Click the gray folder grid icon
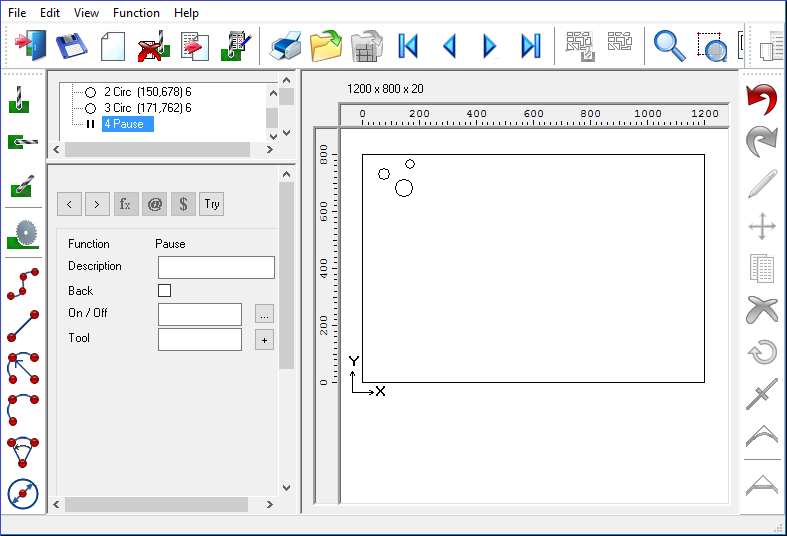This screenshot has height=536, width=787. 367,46
